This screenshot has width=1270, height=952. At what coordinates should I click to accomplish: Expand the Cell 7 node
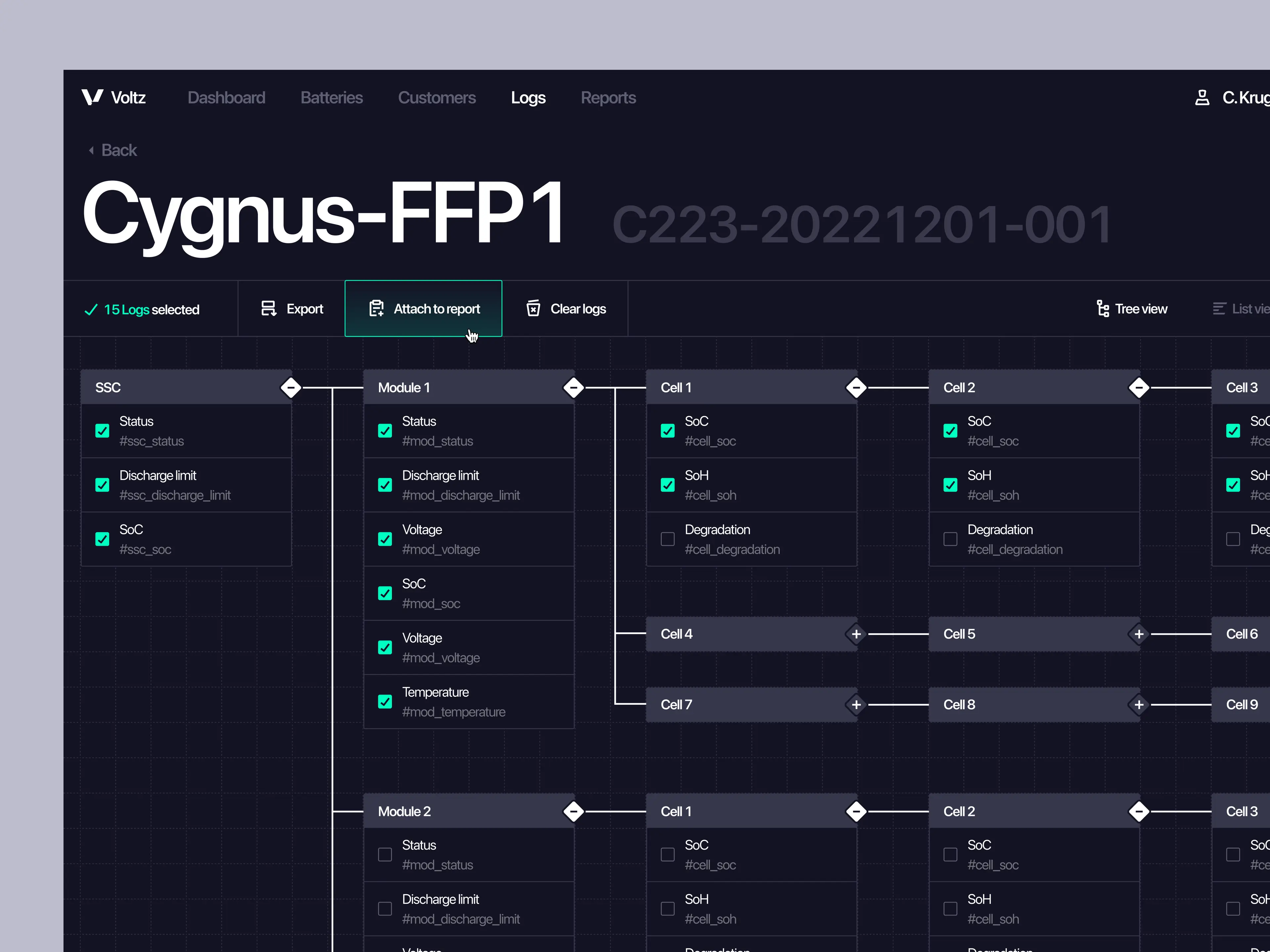(856, 705)
